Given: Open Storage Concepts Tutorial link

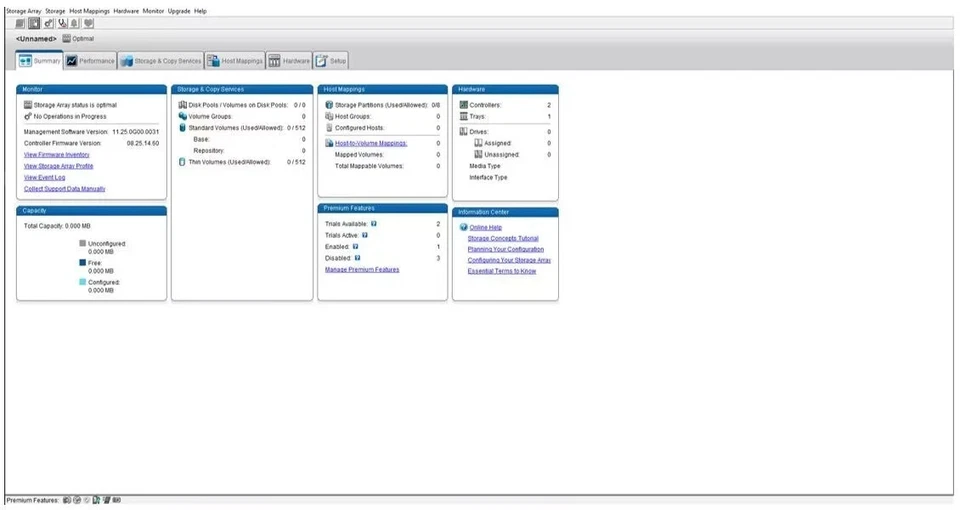Looking at the screenshot, I should 503,238.
